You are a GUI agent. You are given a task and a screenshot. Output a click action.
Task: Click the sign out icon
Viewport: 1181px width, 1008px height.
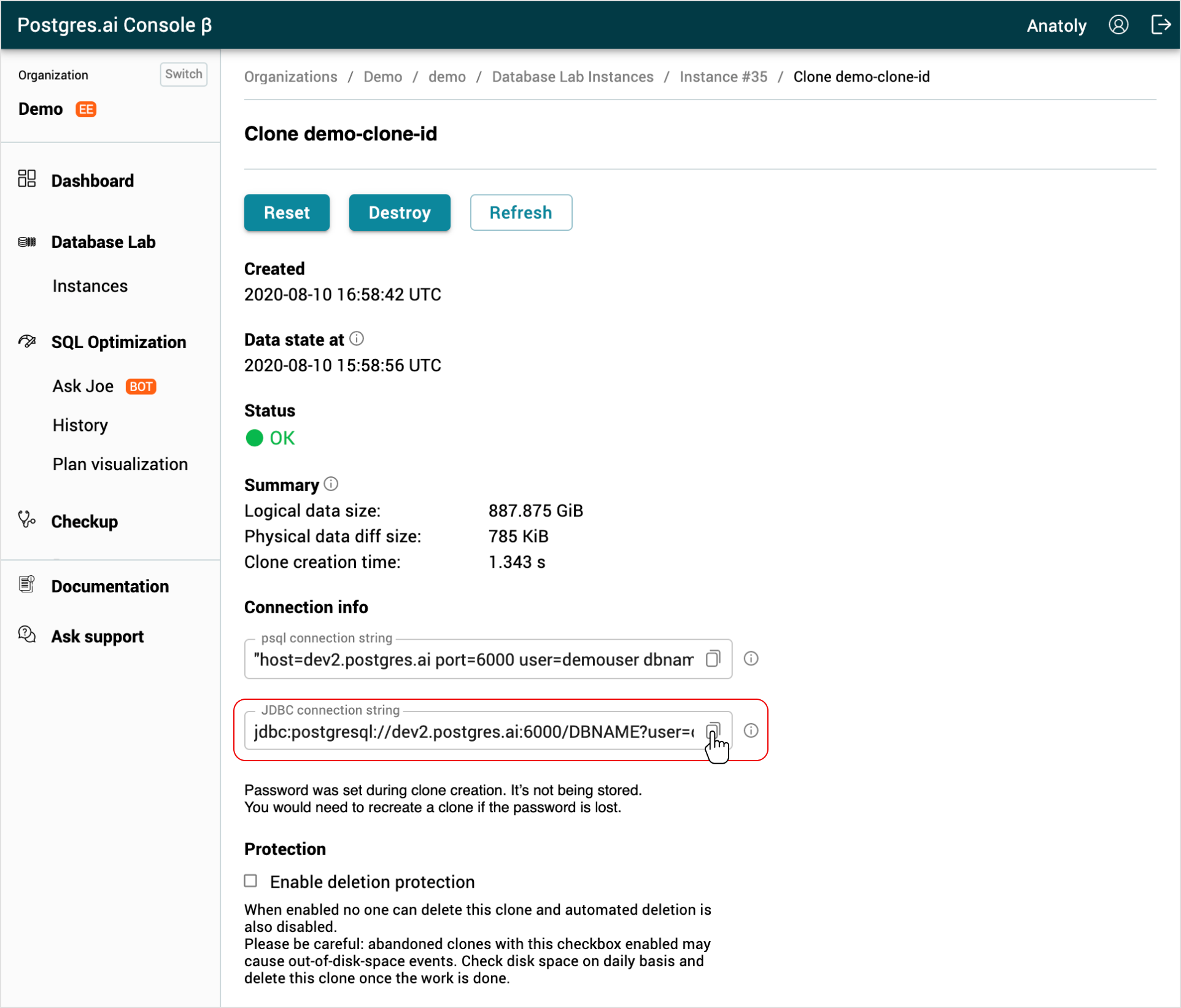tap(1160, 25)
